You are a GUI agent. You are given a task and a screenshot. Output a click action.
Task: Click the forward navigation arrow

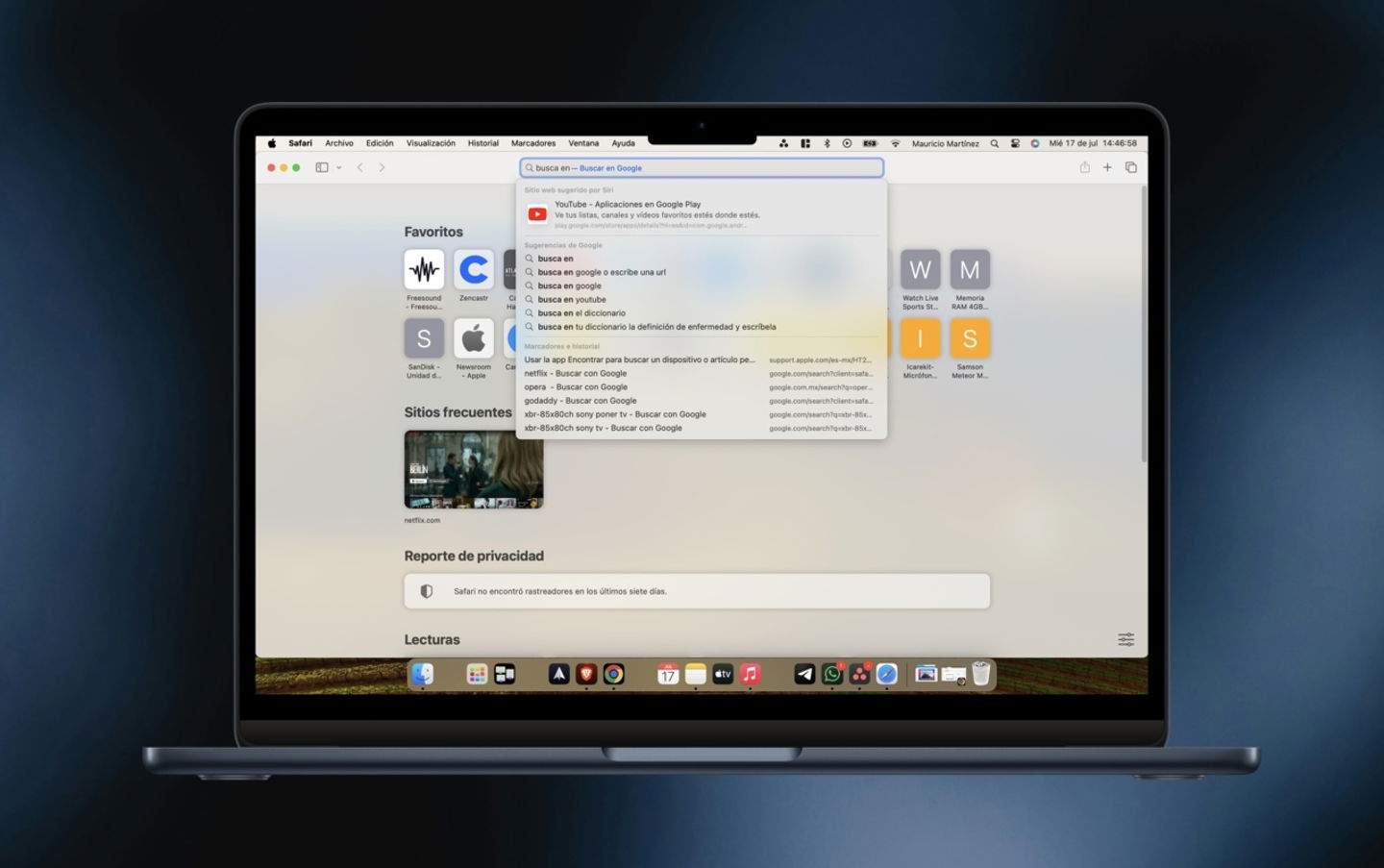click(x=382, y=166)
